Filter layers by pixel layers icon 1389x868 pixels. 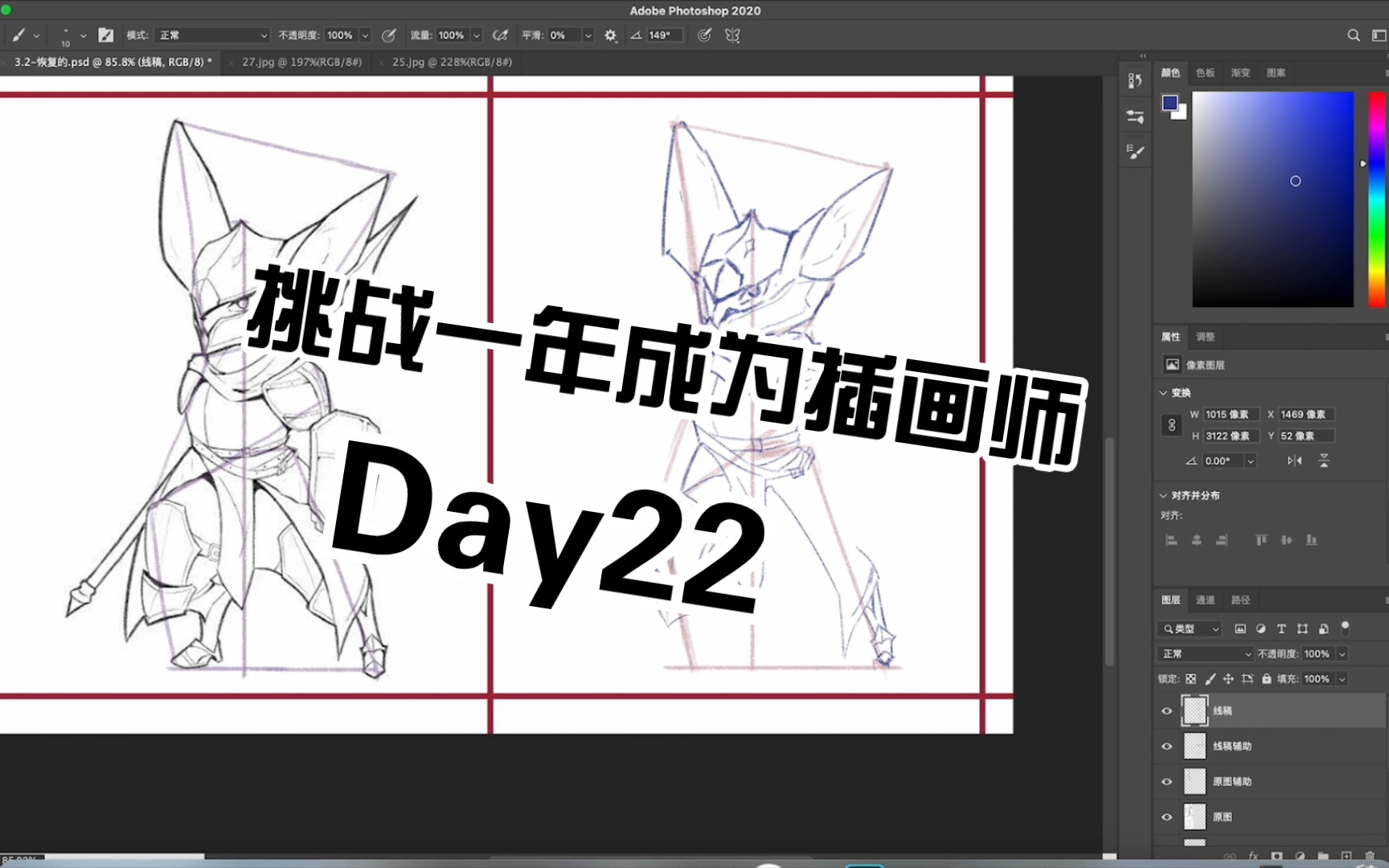coord(1240,628)
